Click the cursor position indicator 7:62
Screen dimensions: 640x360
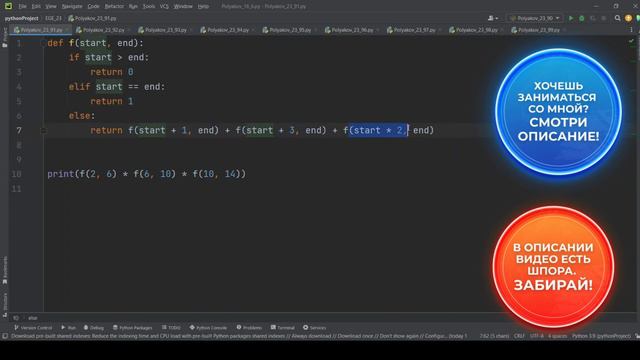click(494, 336)
